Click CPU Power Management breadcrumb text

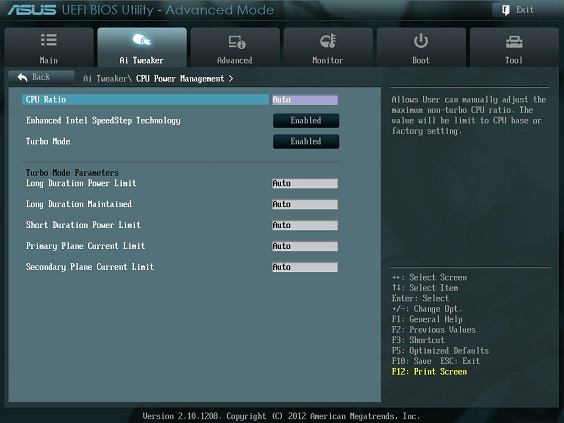pos(180,78)
